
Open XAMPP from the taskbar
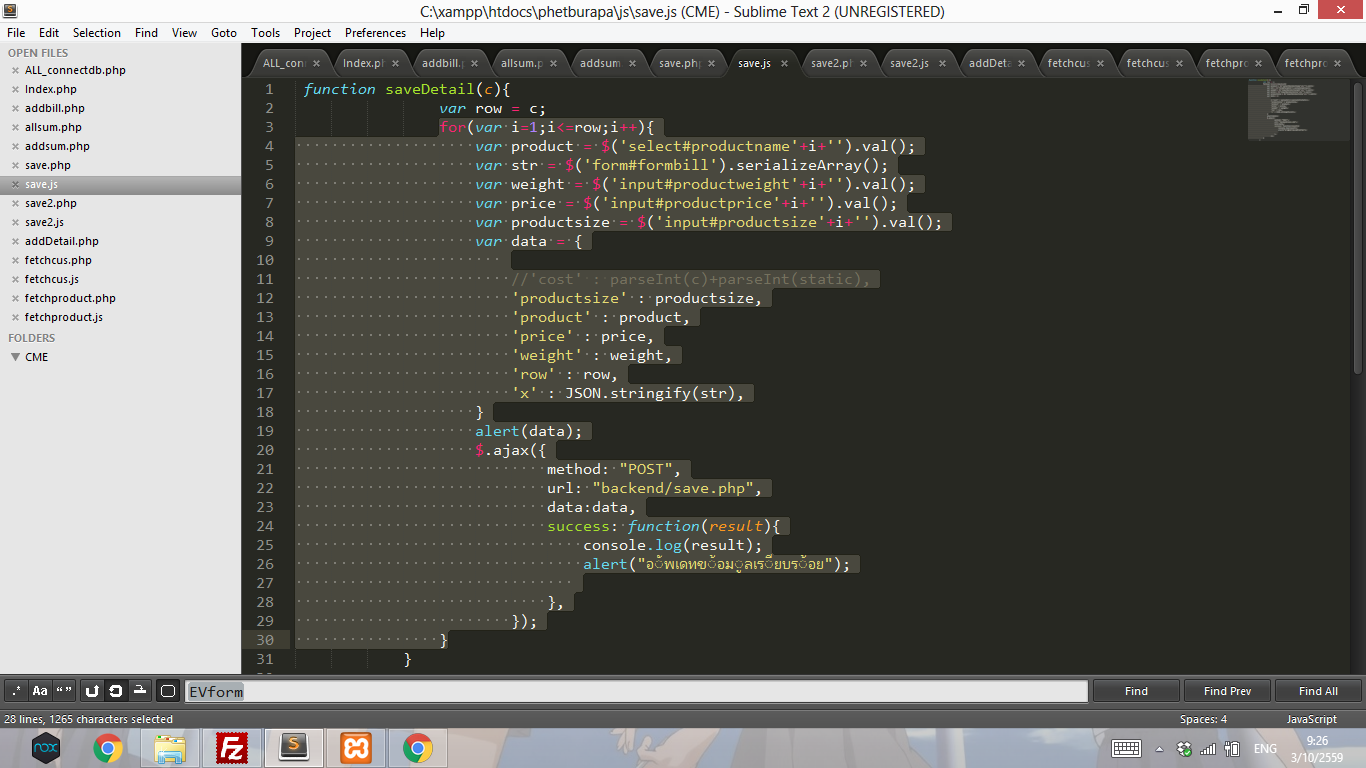356,748
